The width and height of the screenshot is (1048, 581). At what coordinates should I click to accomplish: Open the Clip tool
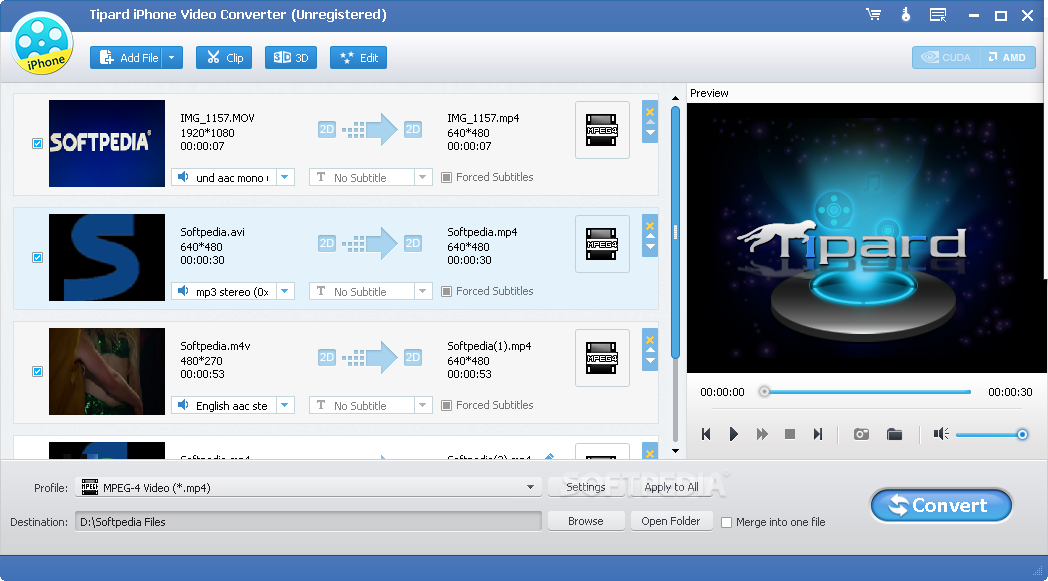pos(224,57)
